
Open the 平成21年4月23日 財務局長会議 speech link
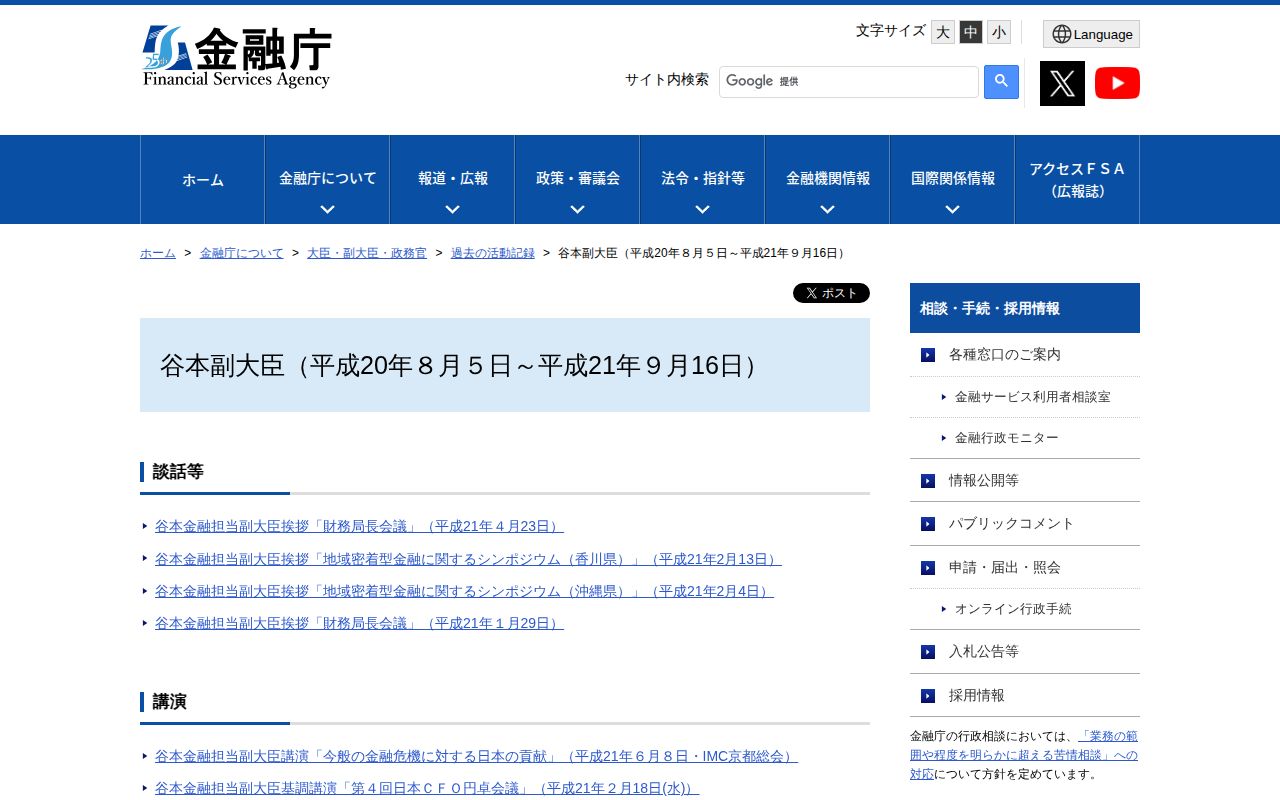[x=359, y=526]
